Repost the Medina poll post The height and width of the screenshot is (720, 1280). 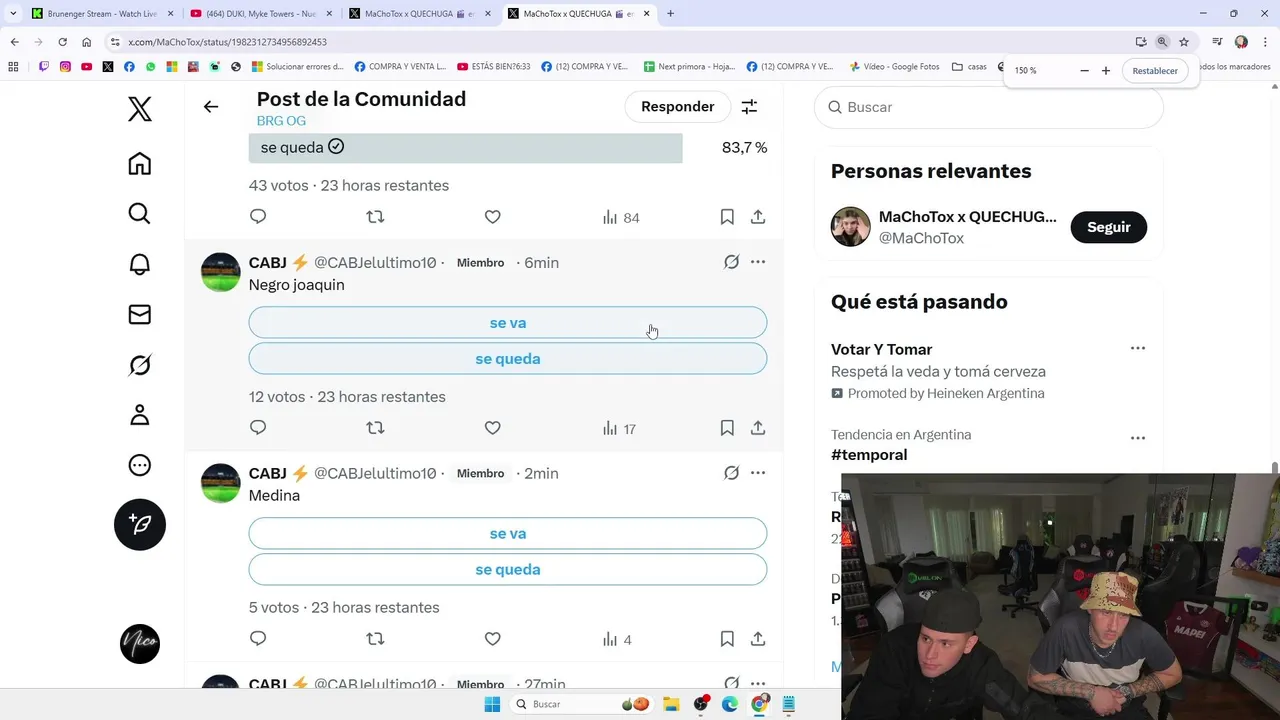tap(375, 639)
